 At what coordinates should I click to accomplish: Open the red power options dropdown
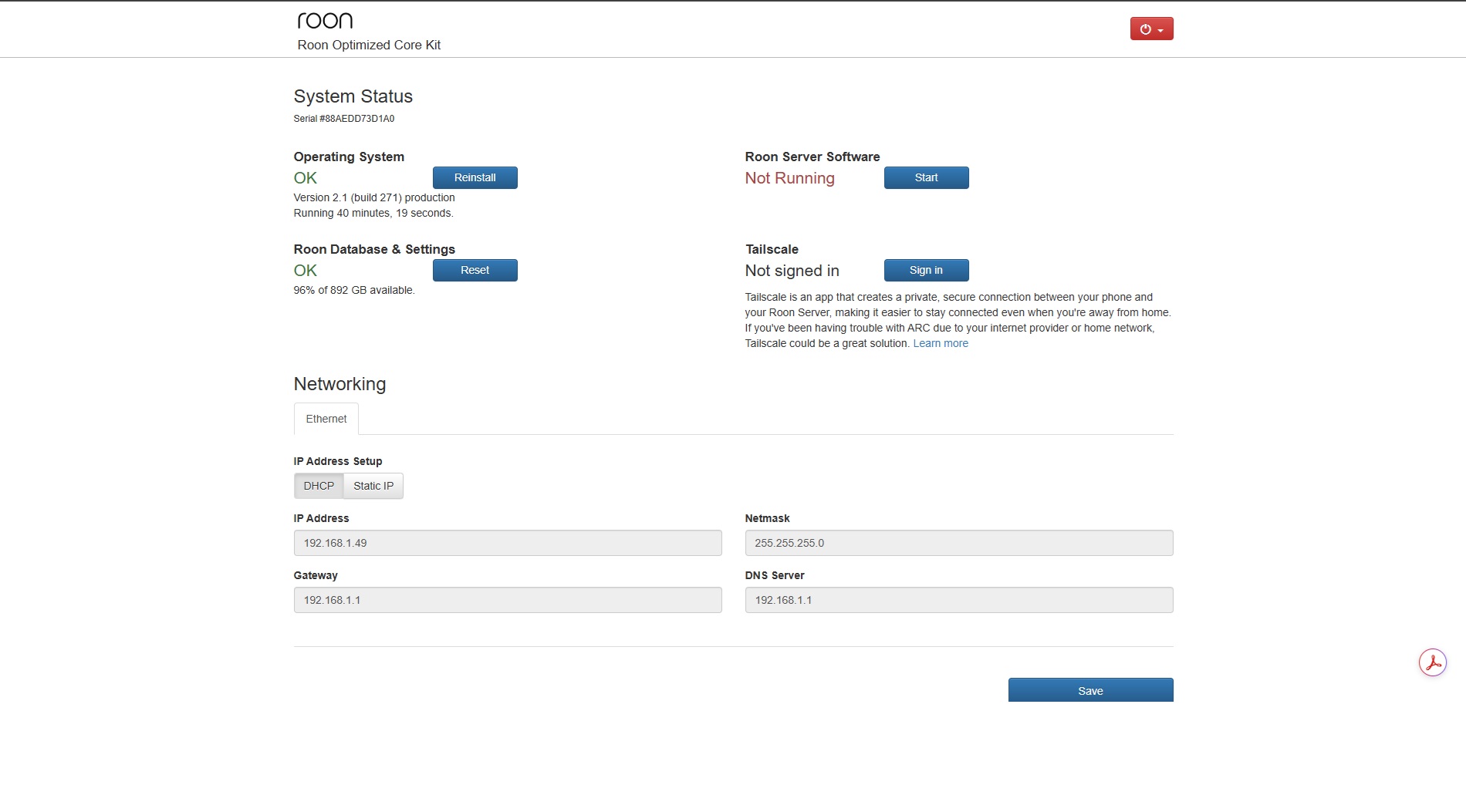[1151, 29]
